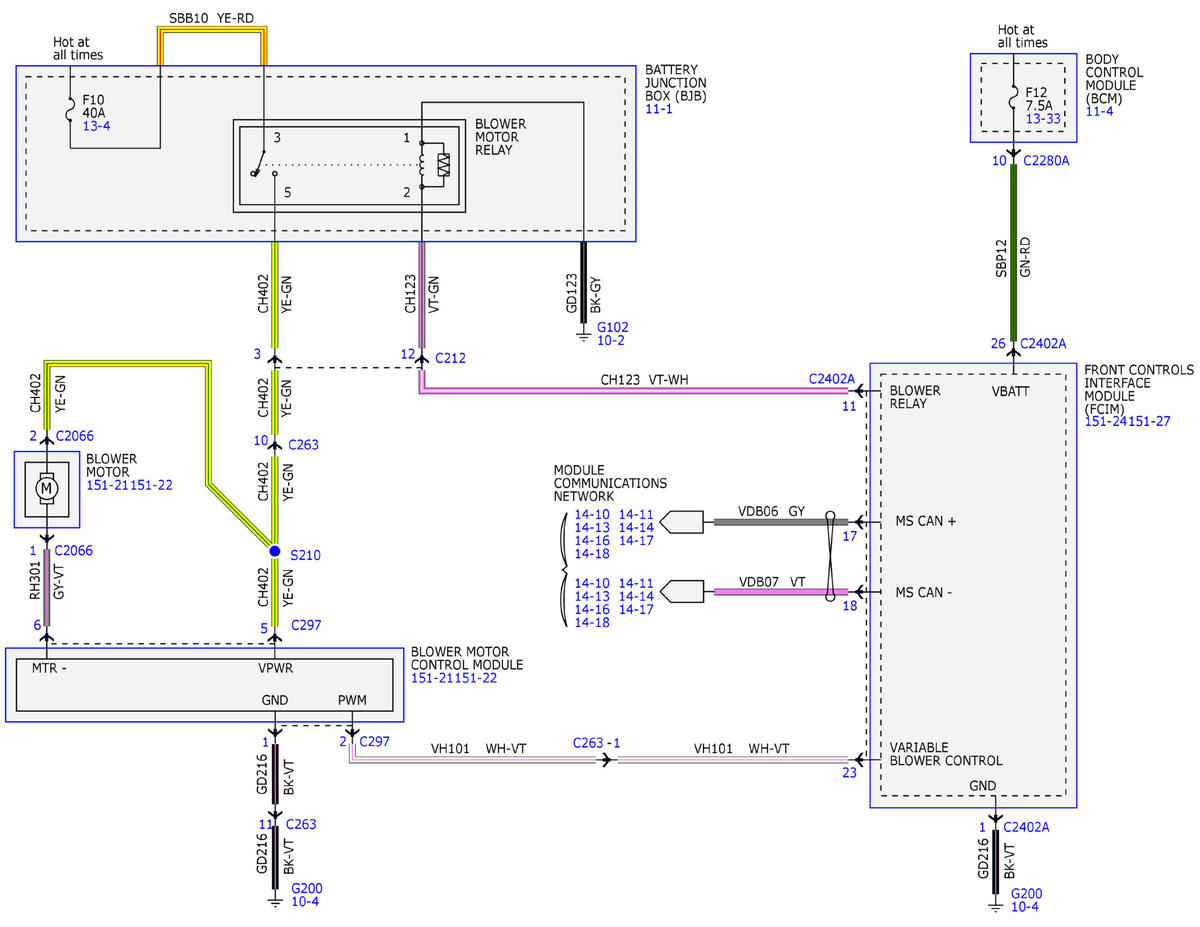Click the C2402A connector label beside pin 26
Viewport: 1200px width, 927px height.
point(1044,344)
